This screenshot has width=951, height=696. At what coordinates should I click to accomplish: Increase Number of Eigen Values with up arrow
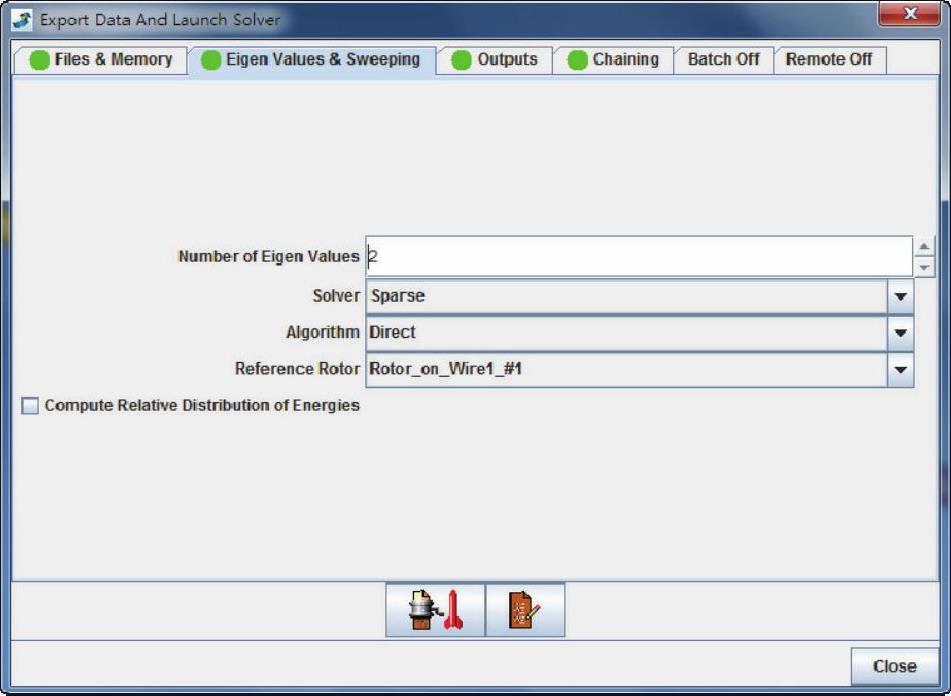925,247
